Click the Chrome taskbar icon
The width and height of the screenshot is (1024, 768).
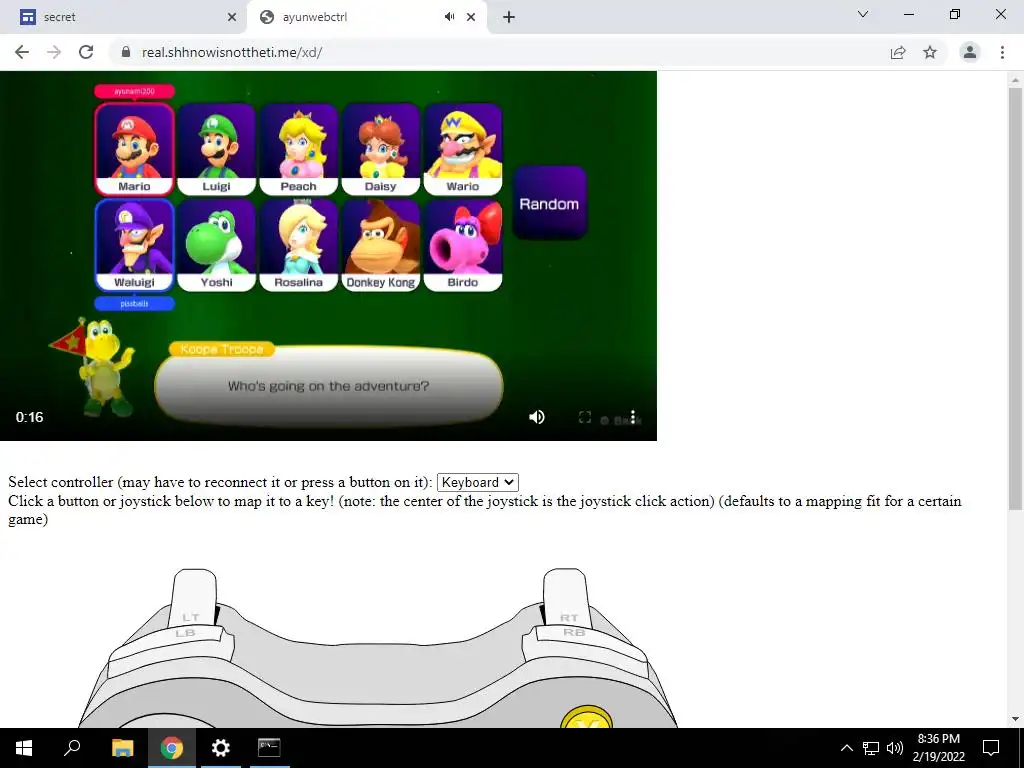(x=172, y=748)
